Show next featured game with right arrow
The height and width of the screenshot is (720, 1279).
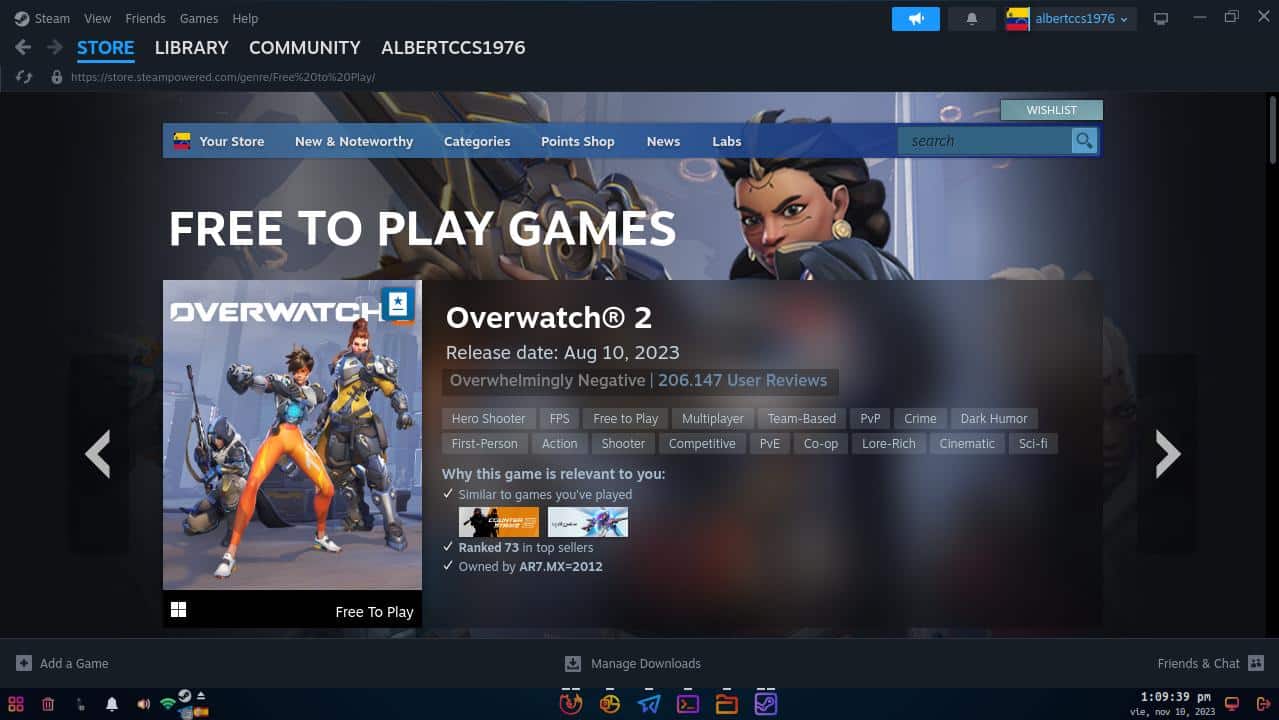pos(1167,454)
